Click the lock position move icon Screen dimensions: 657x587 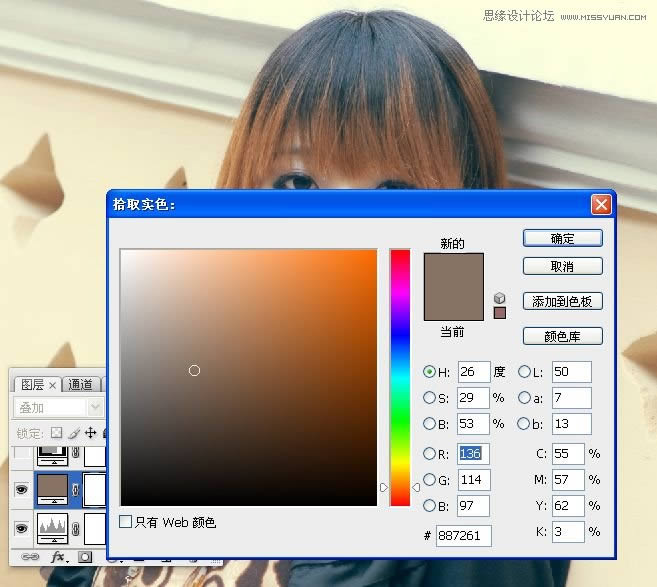click(x=90, y=432)
